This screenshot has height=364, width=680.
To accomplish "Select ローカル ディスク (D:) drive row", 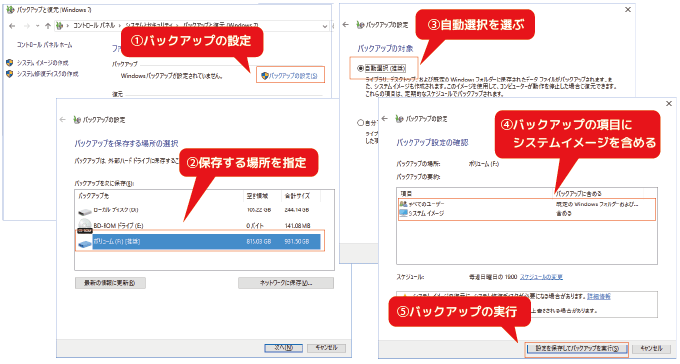I will (199, 210).
